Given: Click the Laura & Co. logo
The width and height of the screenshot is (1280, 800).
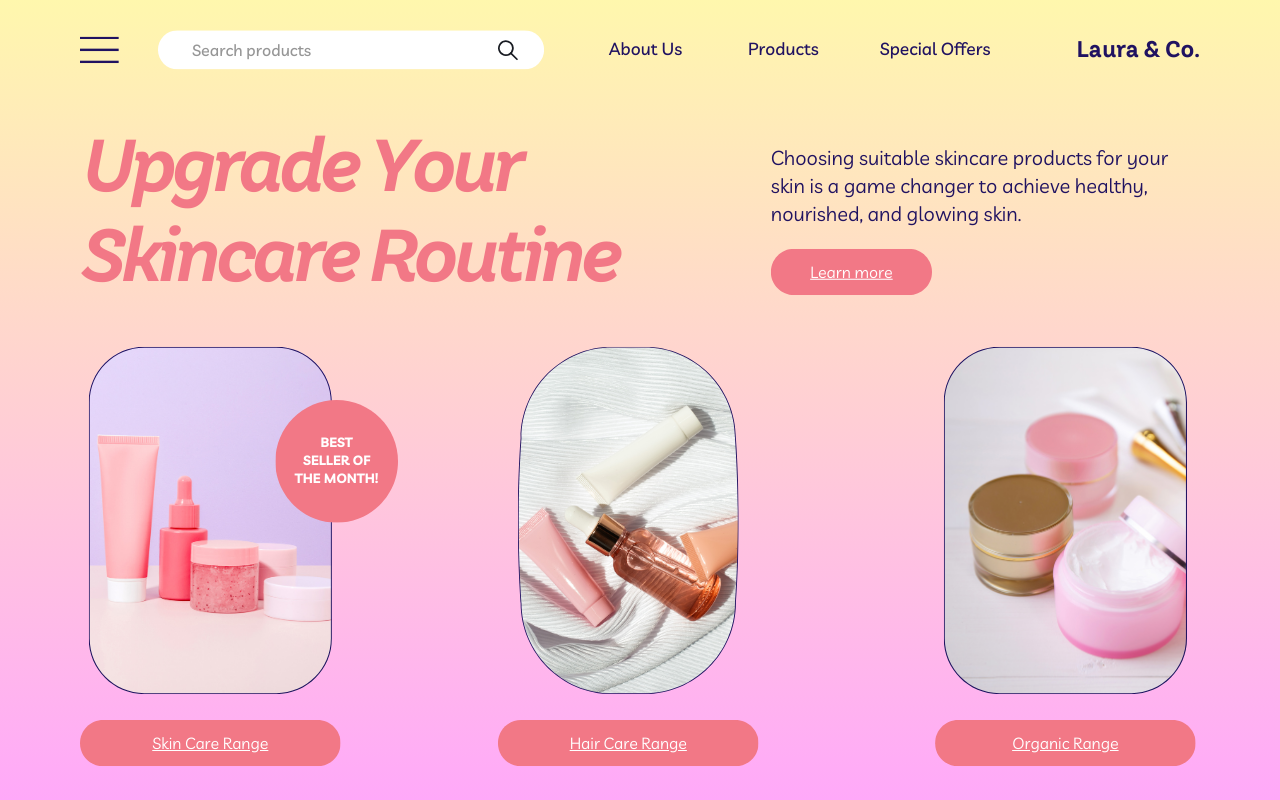Looking at the screenshot, I should point(1138,49).
